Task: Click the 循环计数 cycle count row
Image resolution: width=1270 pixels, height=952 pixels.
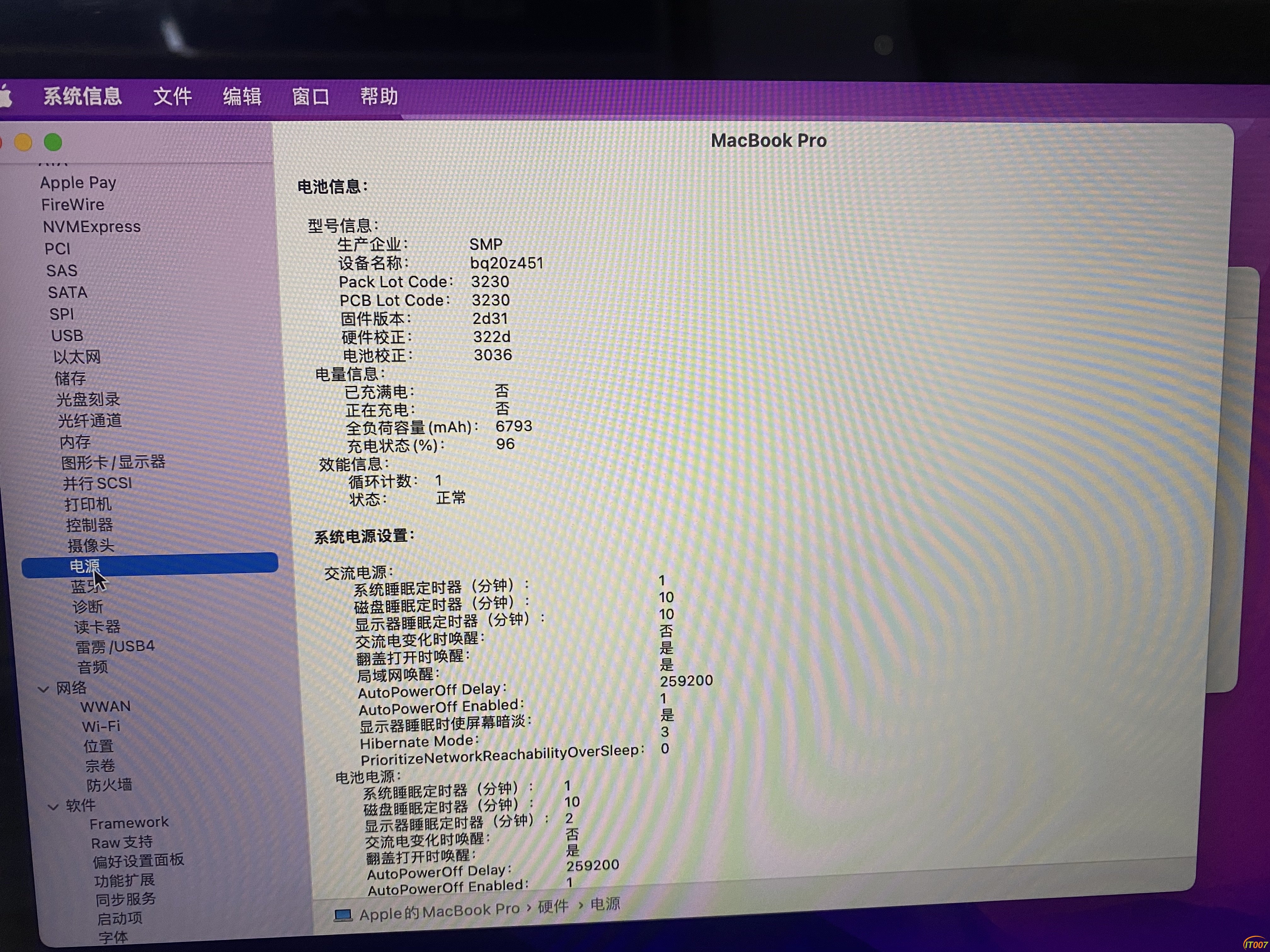Action: point(395,481)
